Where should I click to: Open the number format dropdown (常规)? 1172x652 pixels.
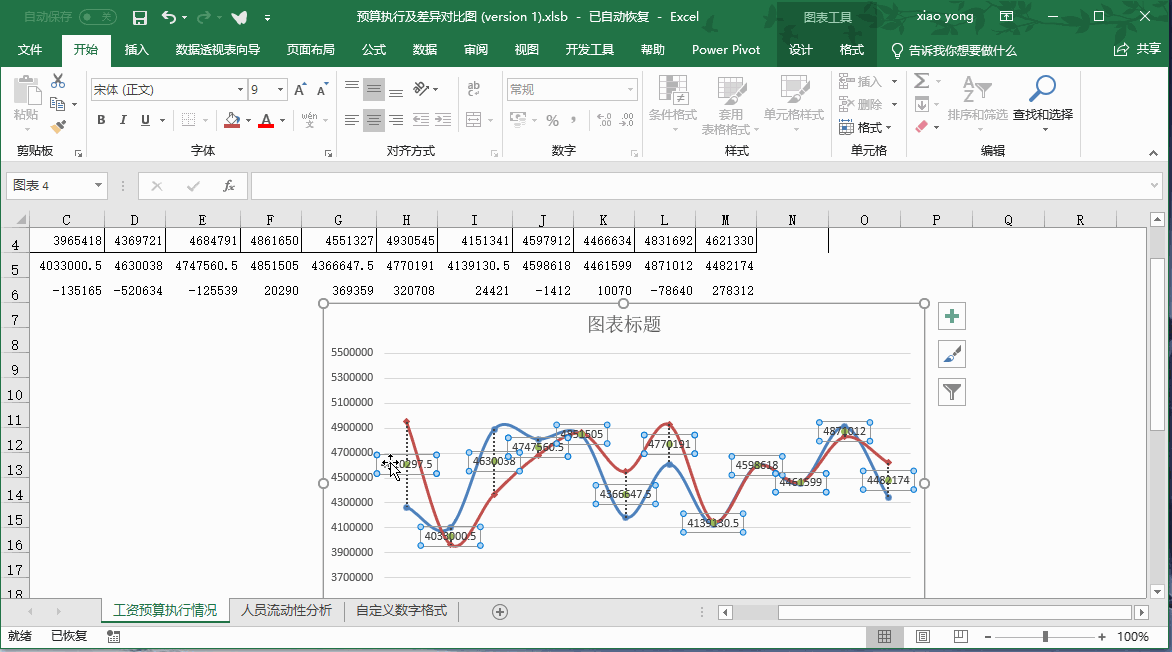pos(630,90)
